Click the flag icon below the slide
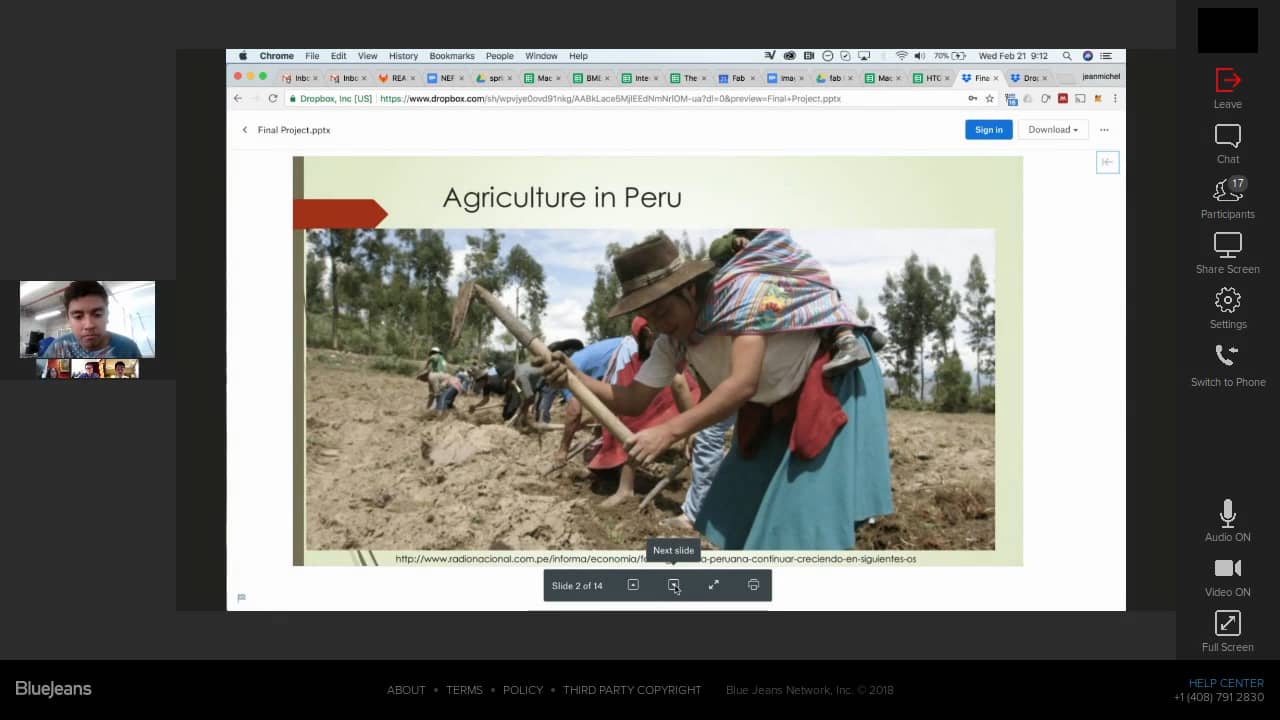Viewport: 1280px width, 720px height. [x=241, y=598]
